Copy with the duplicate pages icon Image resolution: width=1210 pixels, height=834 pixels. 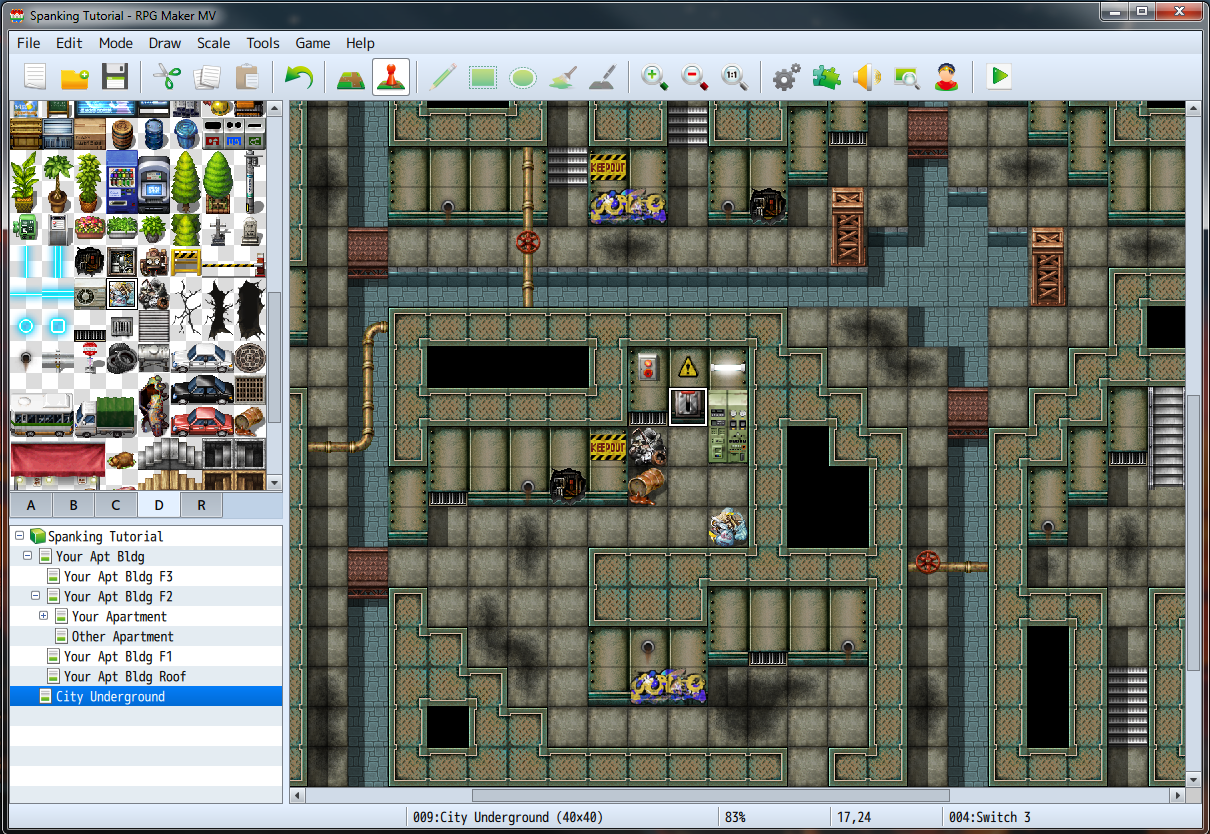pos(207,77)
